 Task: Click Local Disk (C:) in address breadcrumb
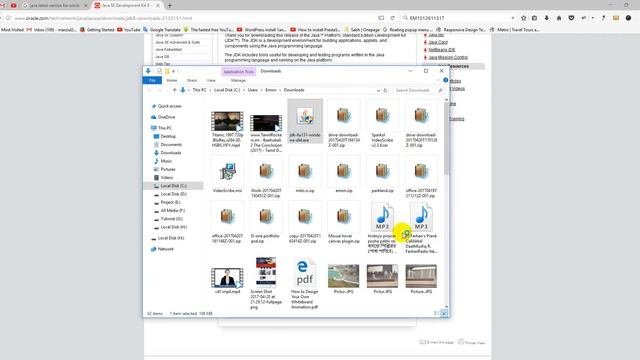click(227, 90)
